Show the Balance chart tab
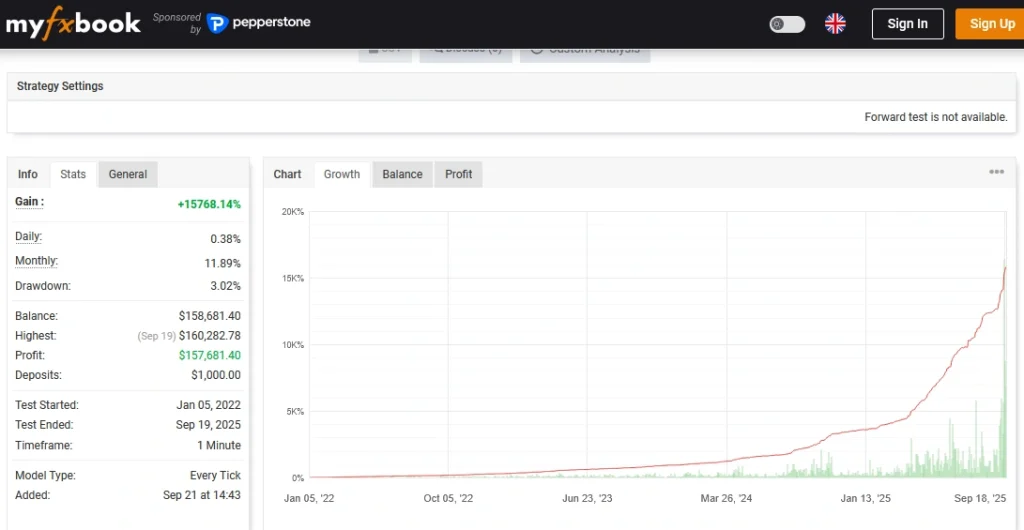This screenshot has height=530, width=1024. (402, 174)
